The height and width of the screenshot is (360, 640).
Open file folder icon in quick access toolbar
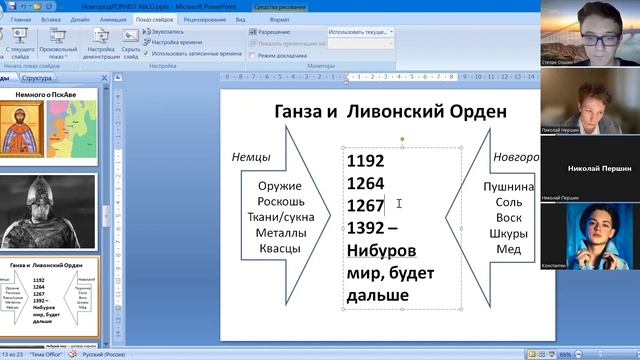coord(37,6)
